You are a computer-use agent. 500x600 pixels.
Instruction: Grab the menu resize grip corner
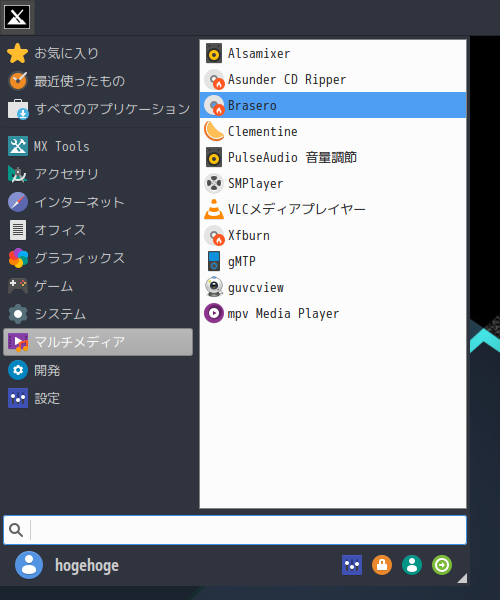[x=462, y=578]
